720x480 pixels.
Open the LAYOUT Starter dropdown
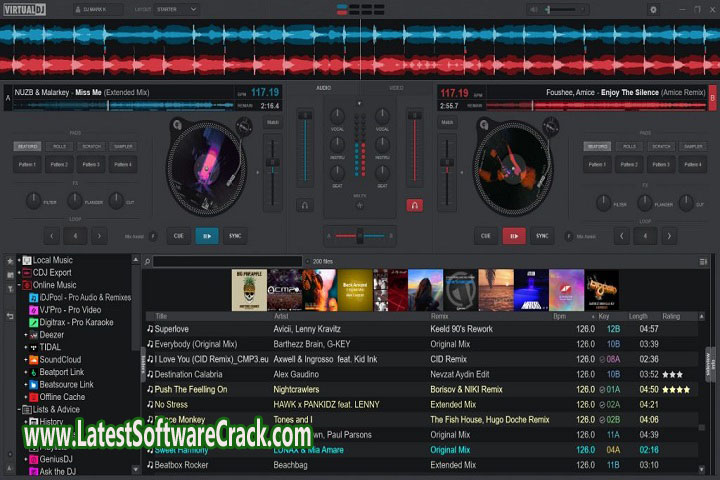click(x=177, y=9)
